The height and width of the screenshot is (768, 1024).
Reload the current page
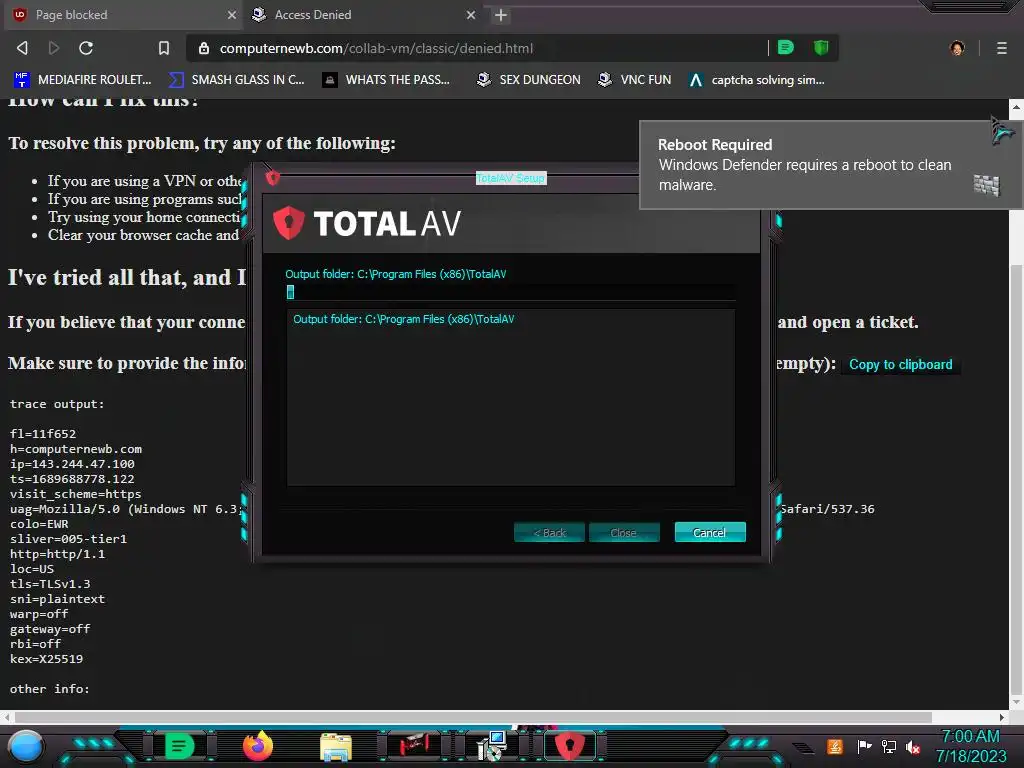tap(86, 48)
